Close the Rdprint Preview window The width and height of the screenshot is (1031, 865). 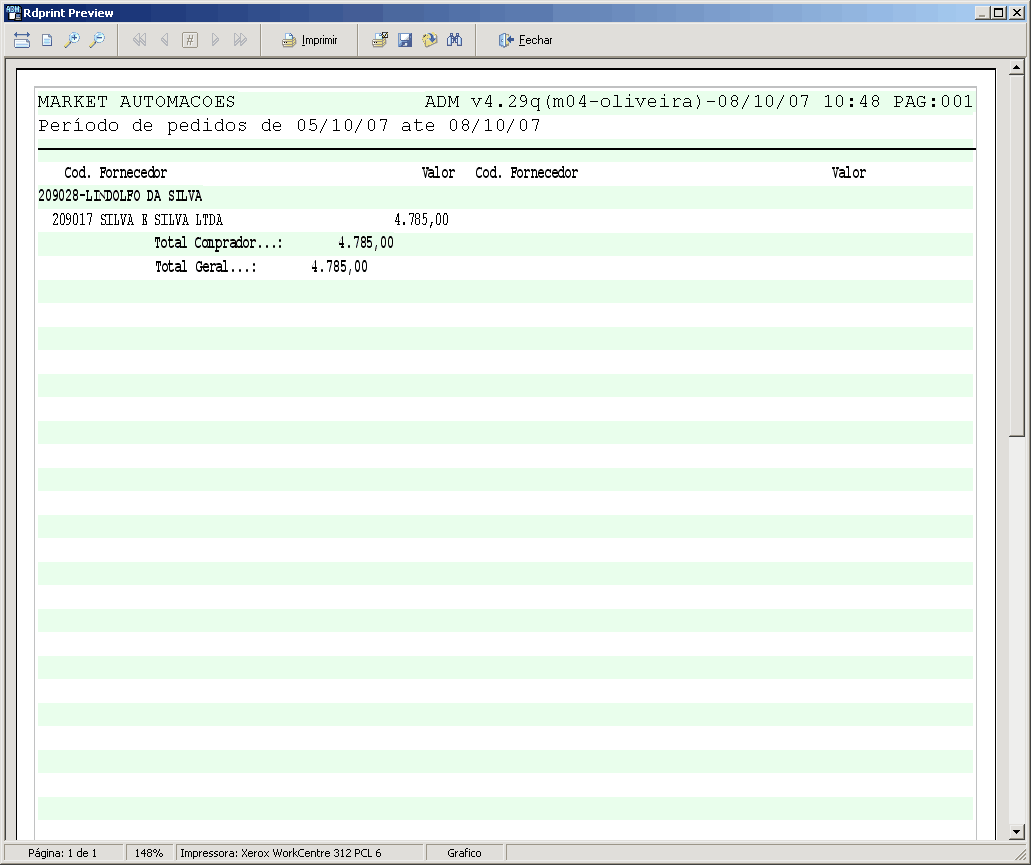tap(1017, 12)
